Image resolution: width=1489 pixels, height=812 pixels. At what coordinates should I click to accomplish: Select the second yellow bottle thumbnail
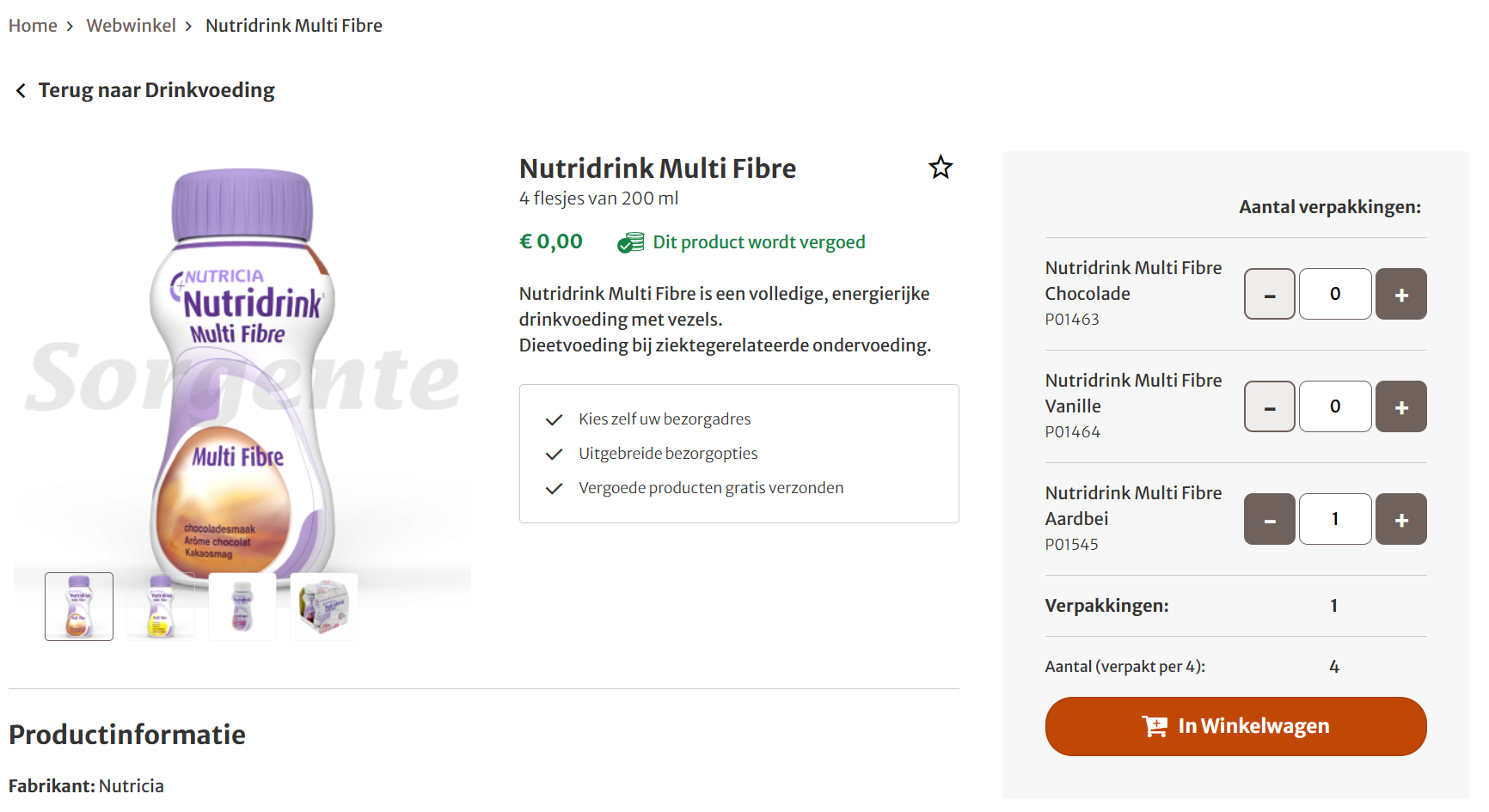click(161, 607)
